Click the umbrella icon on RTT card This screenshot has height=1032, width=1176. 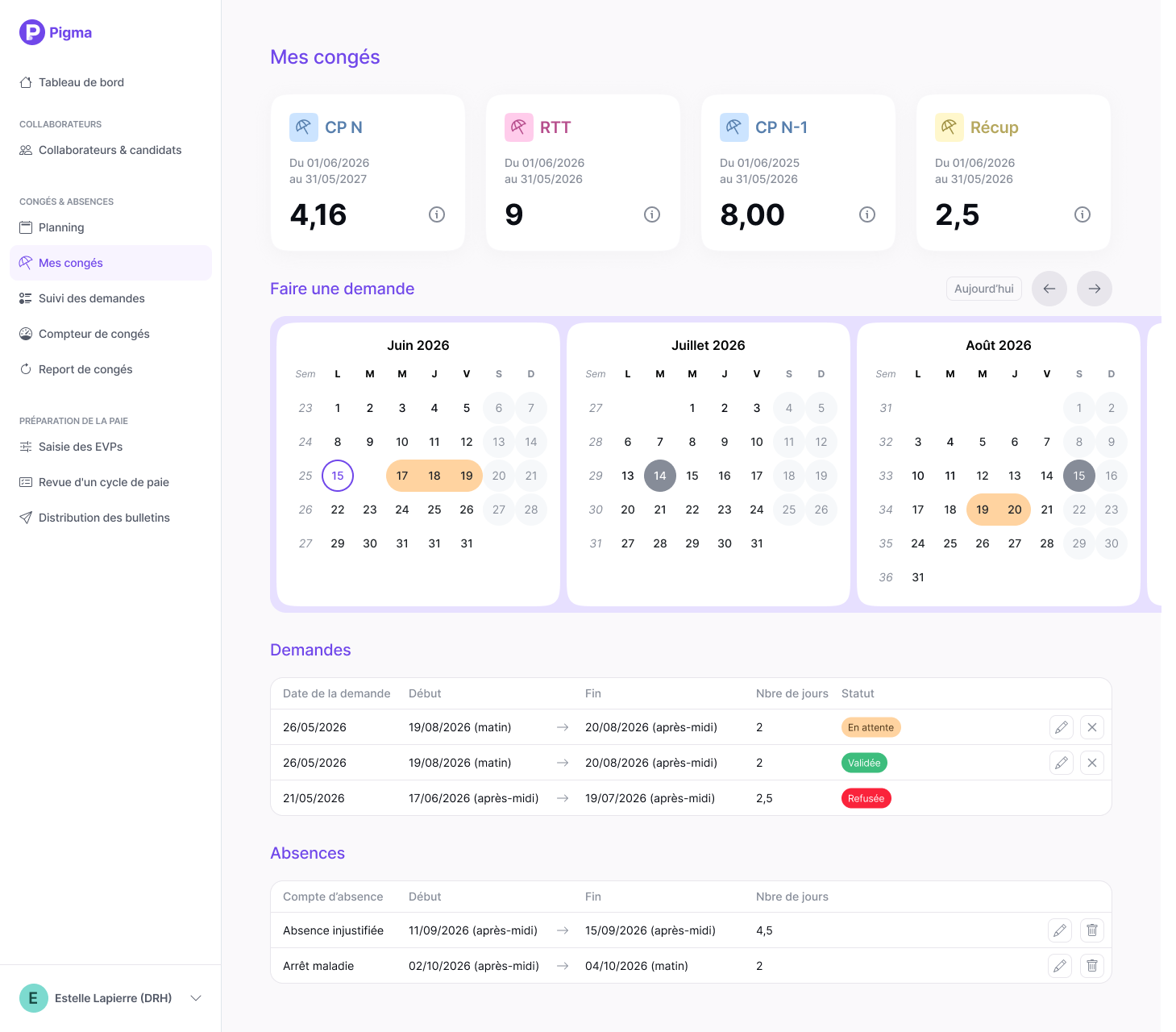(x=519, y=127)
